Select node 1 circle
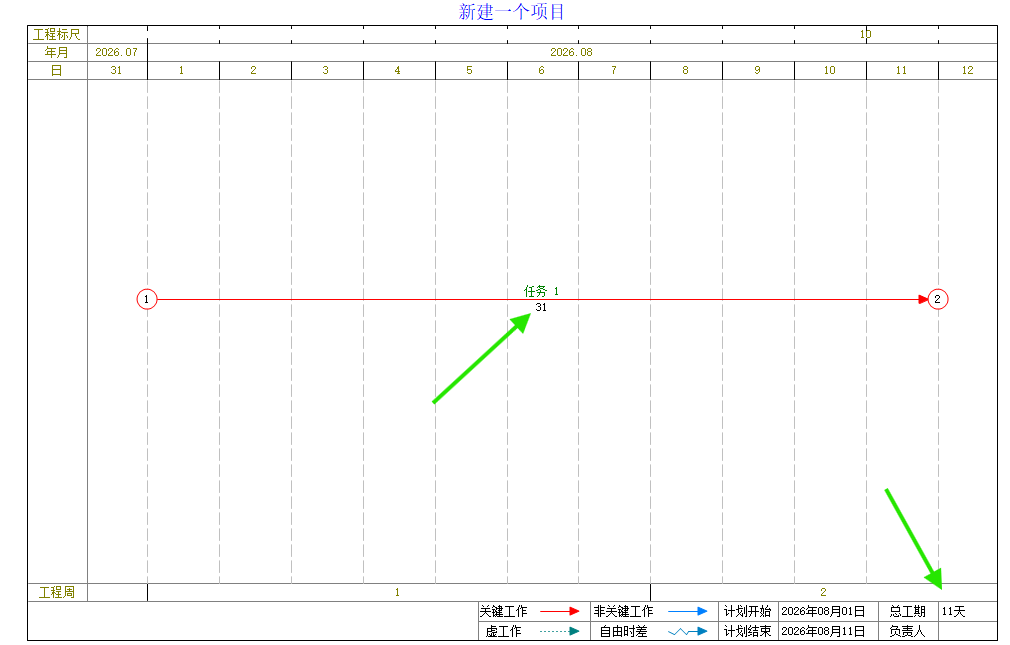 [147, 299]
